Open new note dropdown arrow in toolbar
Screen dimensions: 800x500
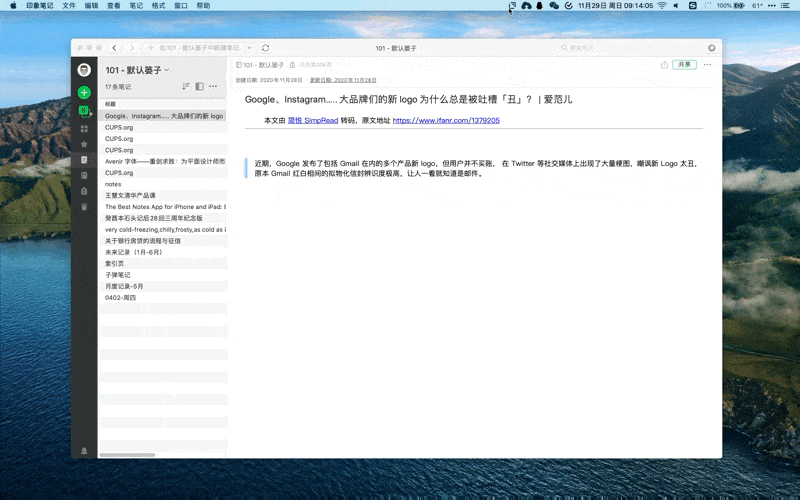pos(249,48)
